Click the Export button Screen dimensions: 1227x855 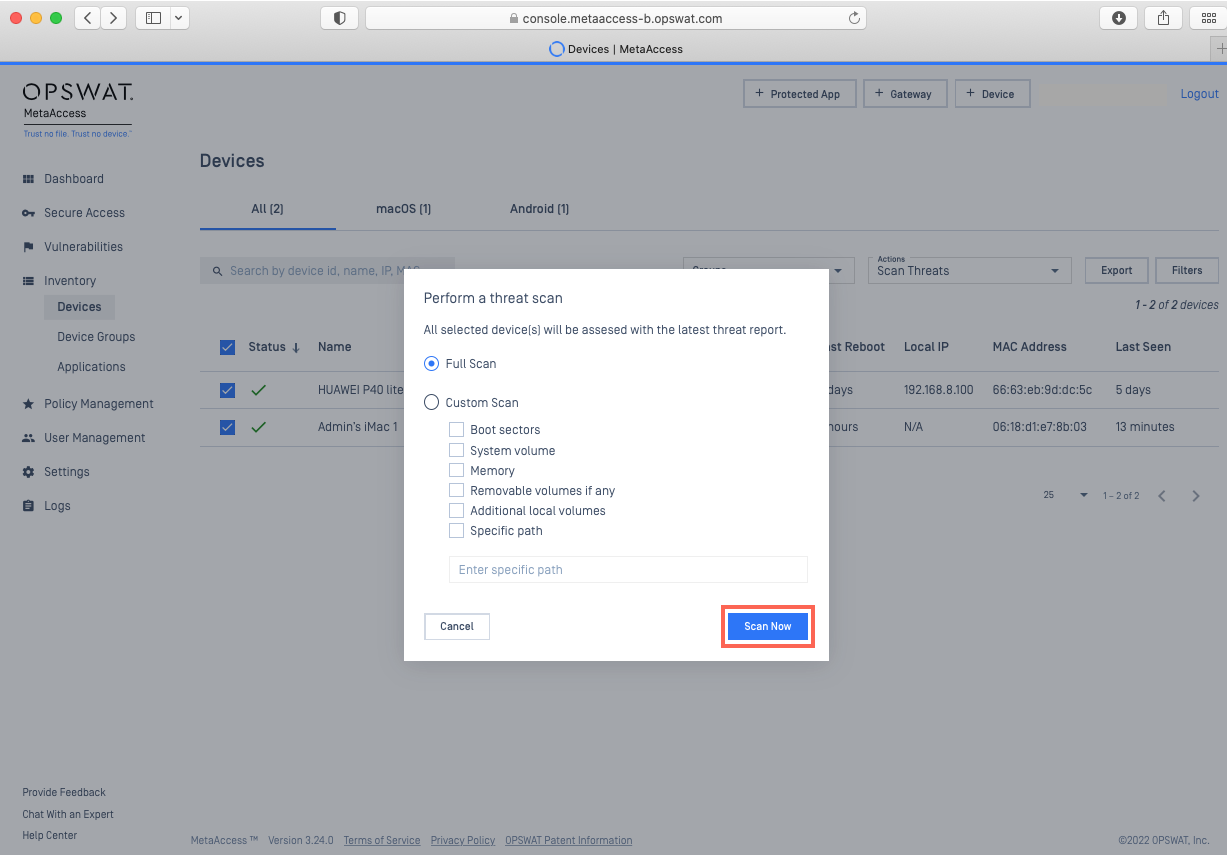[1117, 270]
